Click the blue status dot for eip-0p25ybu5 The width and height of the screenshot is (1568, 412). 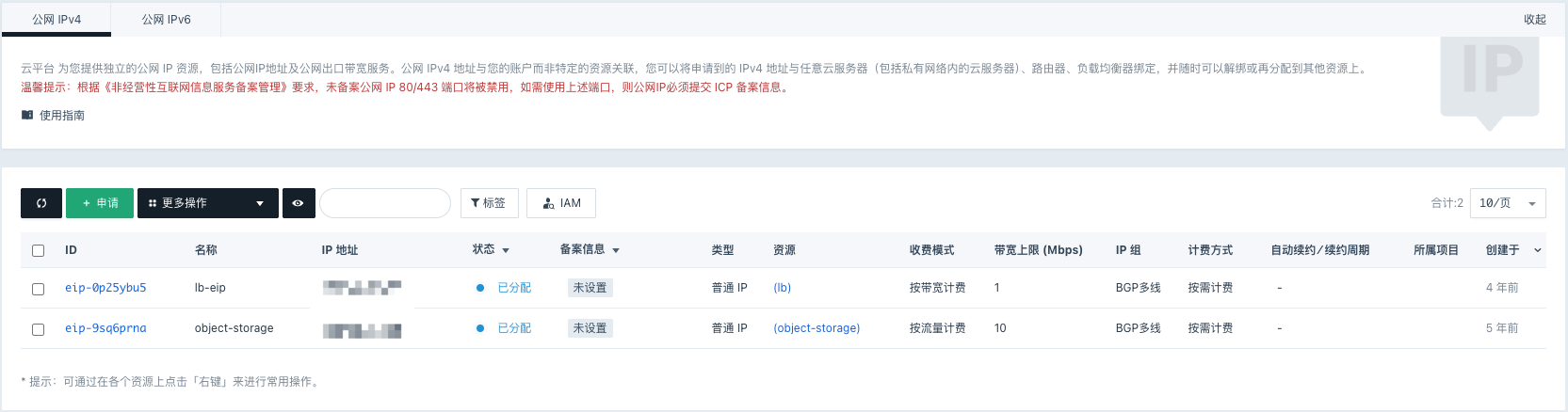point(480,288)
